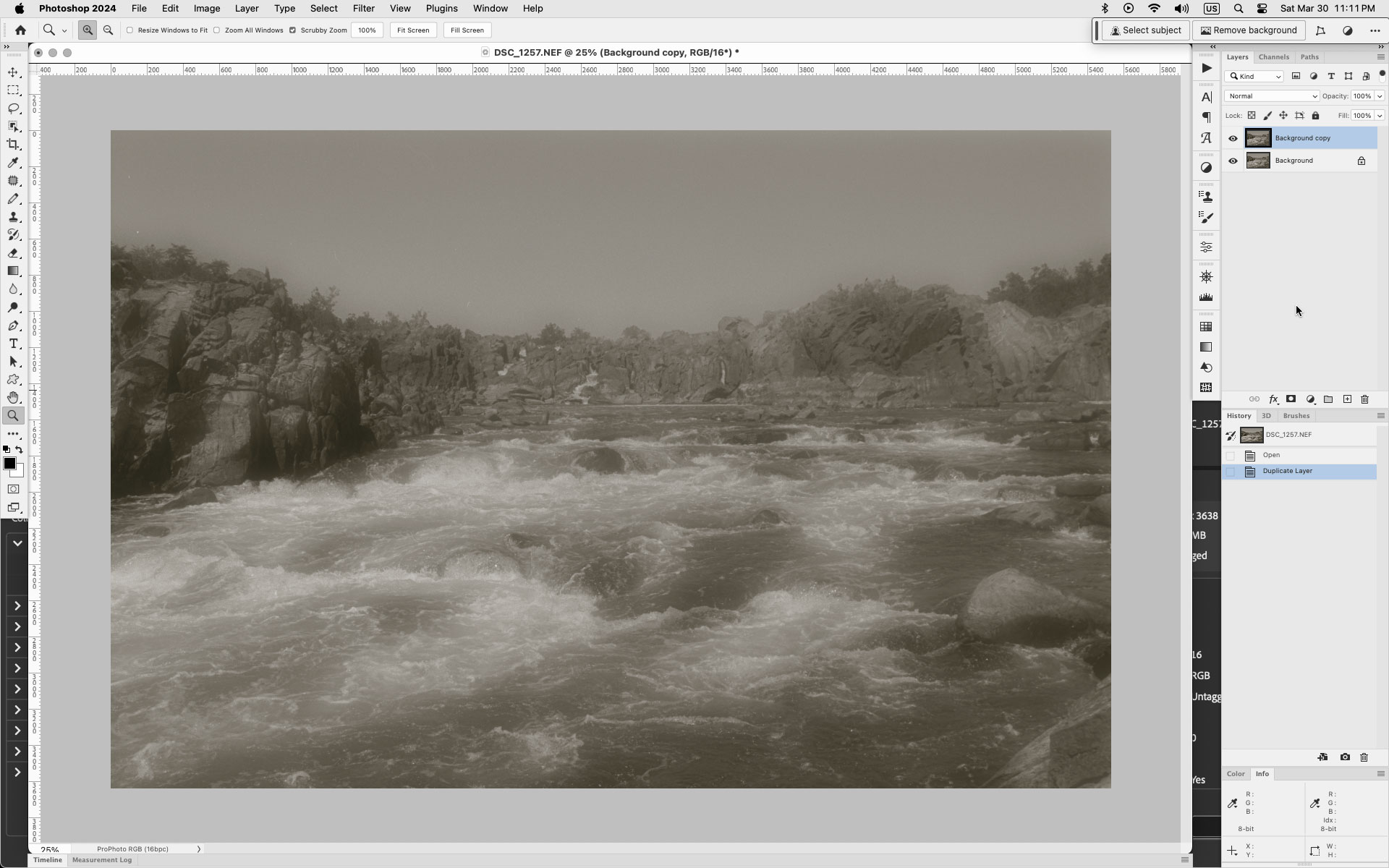Activate the Eraser tool
Viewport: 1389px width, 868px height.
click(x=14, y=253)
